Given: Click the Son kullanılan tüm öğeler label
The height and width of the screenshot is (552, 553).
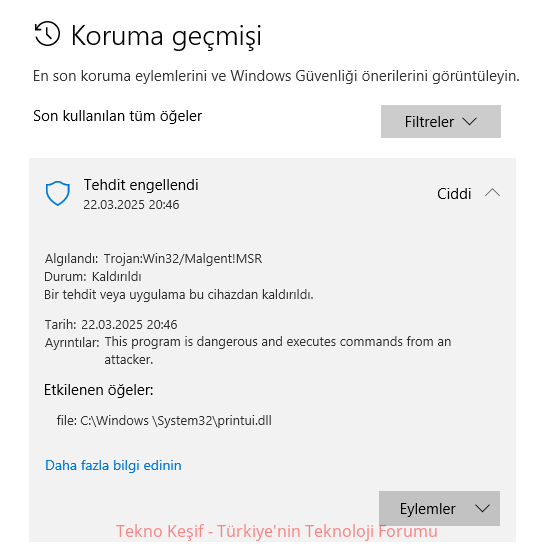Looking at the screenshot, I should [x=117, y=116].
